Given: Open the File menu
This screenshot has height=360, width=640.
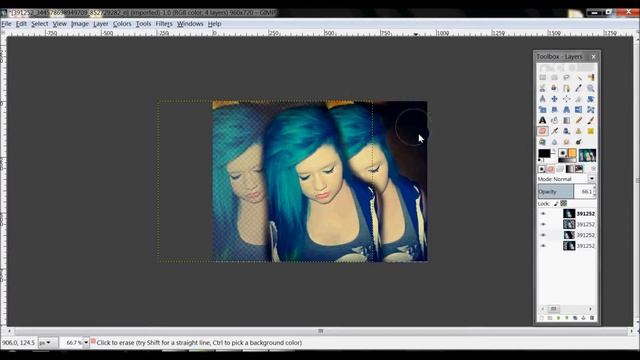Looking at the screenshot, I should (x=6, y=24).
